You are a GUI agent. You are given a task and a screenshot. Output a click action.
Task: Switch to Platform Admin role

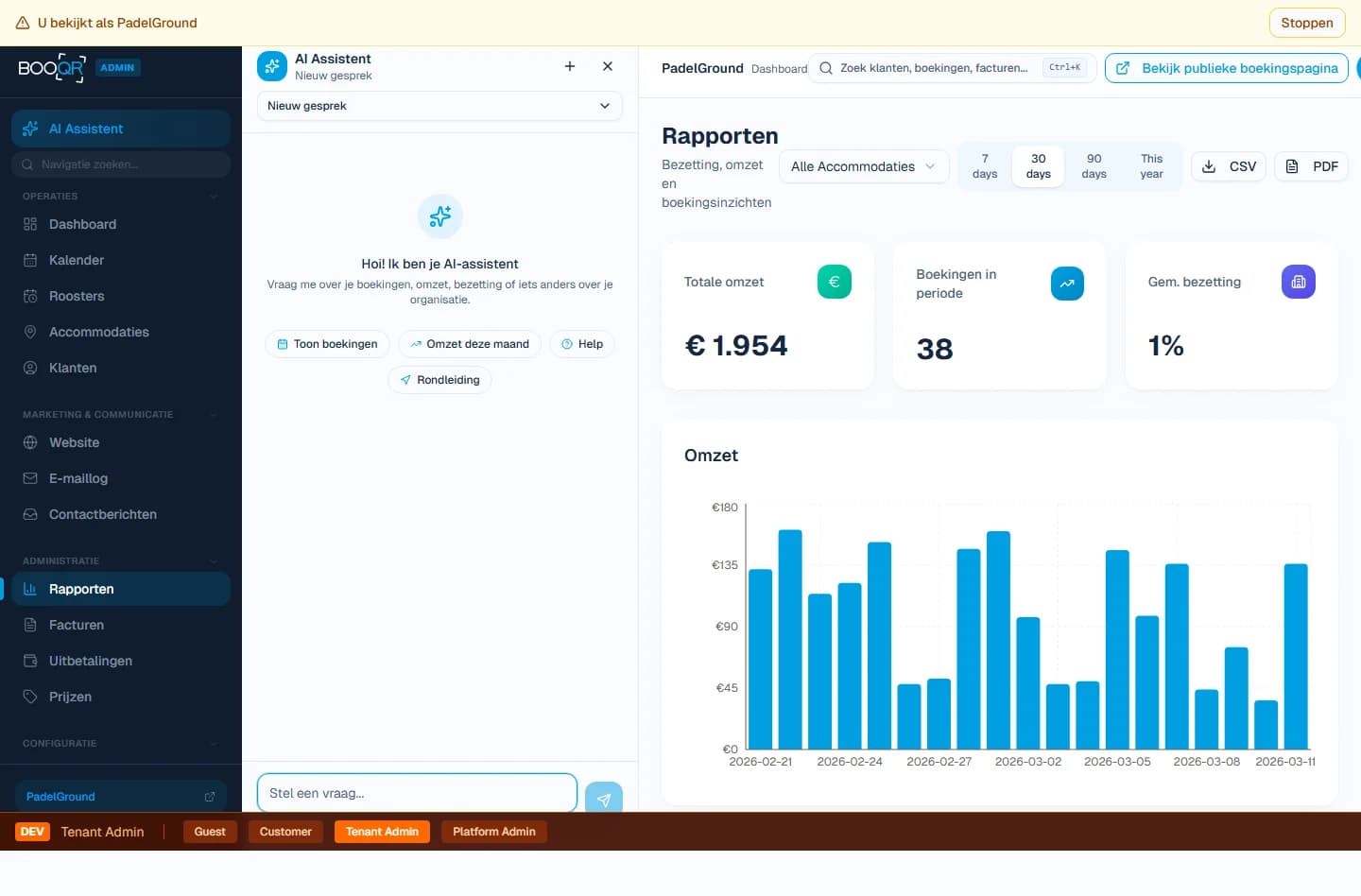pos(493,832)
